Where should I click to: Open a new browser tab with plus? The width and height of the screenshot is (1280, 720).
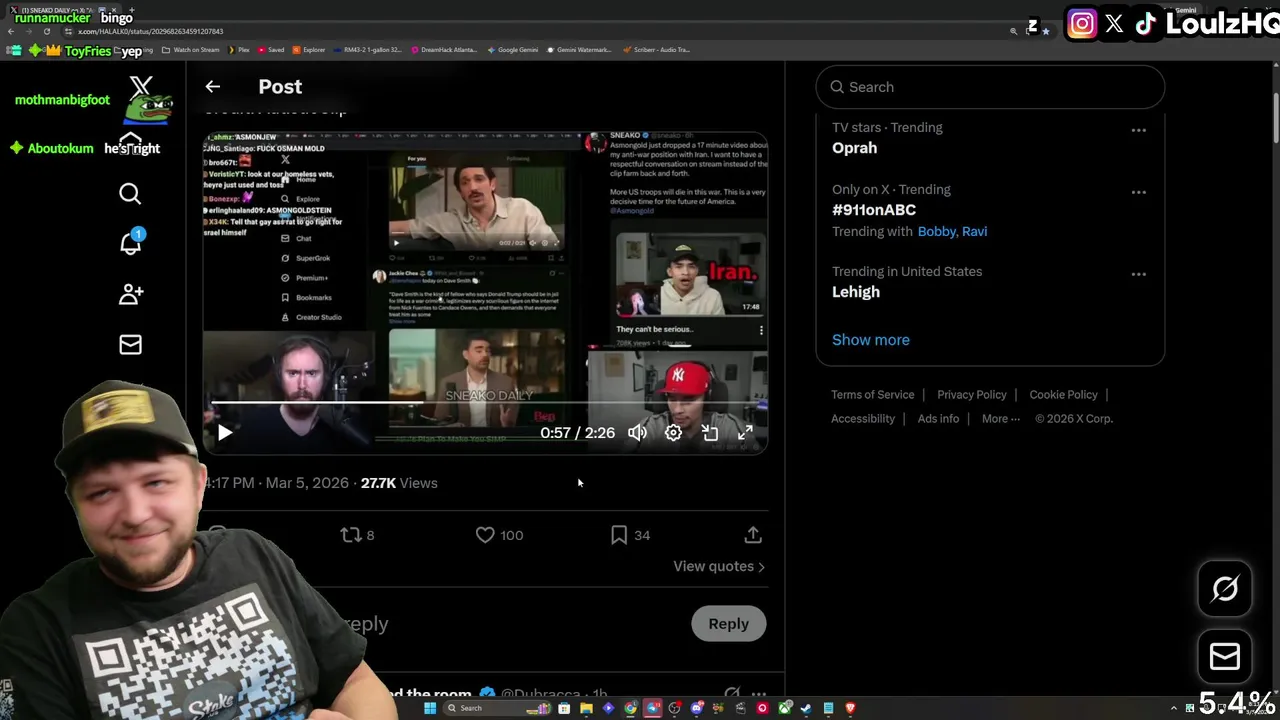tap(131, 10)
